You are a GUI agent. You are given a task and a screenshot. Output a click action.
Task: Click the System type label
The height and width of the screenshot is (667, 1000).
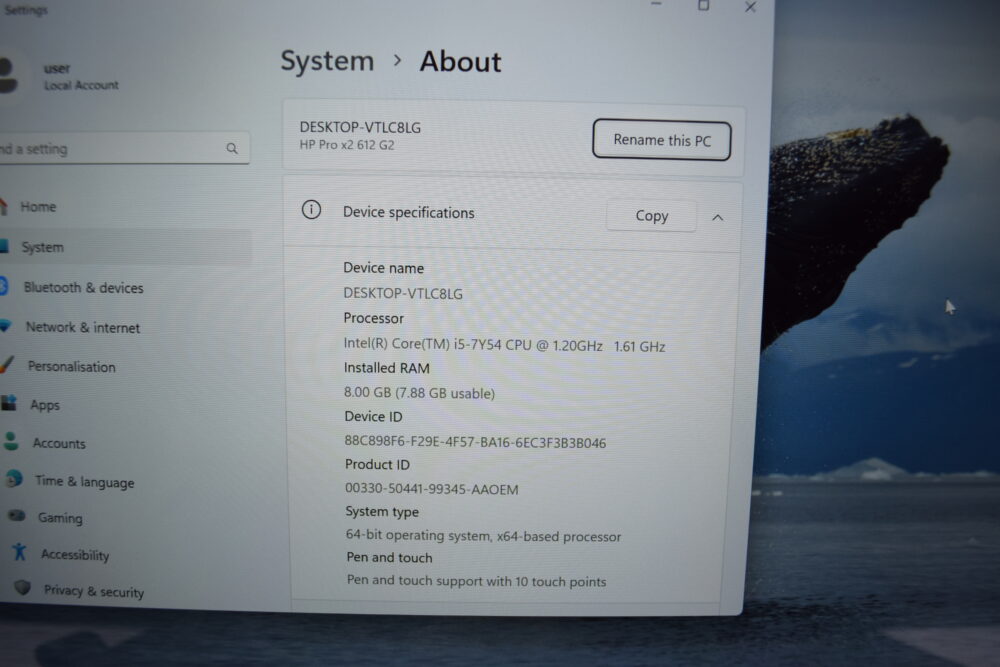point(382,511)
